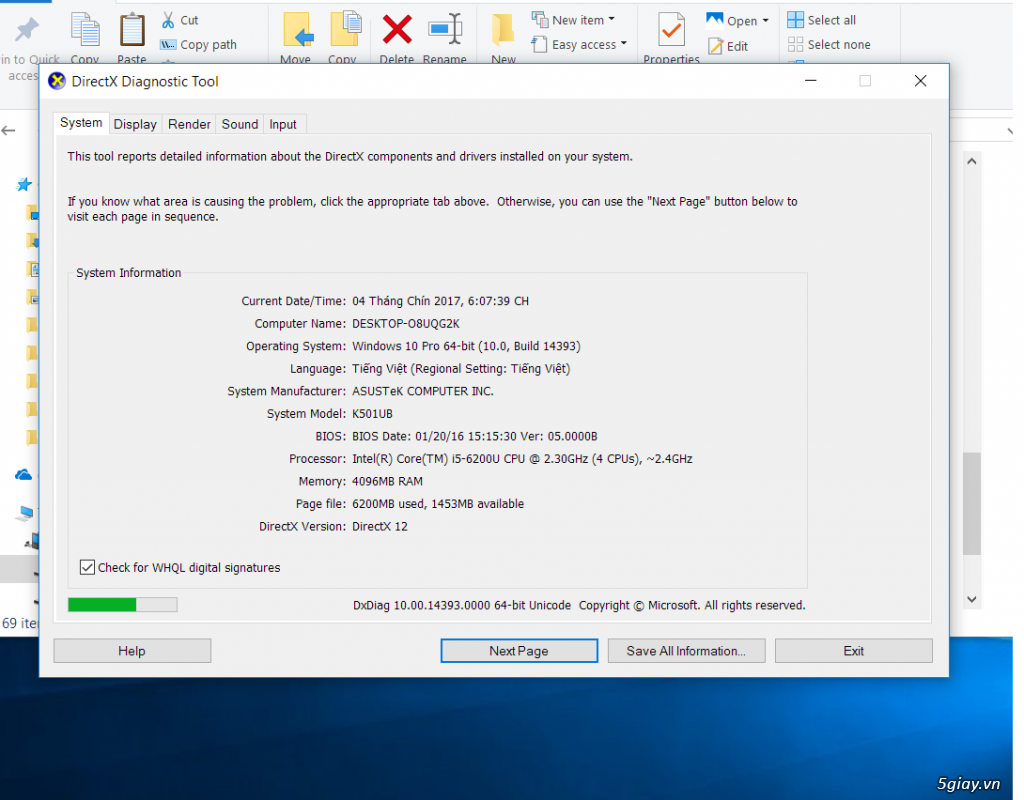Click the New folder icon
The image size is (1024, 800).
pyautogui.click(x=503, y=30)
